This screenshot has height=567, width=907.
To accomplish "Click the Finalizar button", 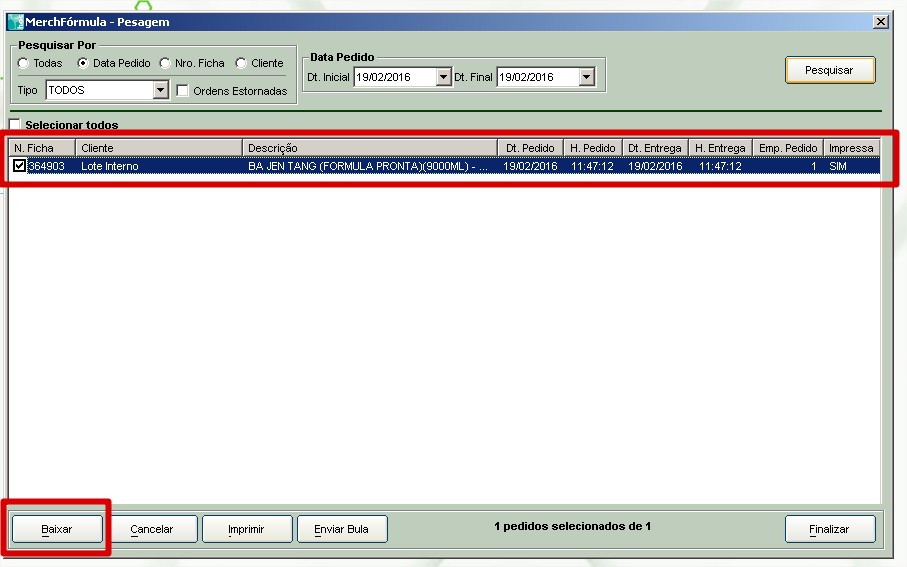I will click(829, 529).
